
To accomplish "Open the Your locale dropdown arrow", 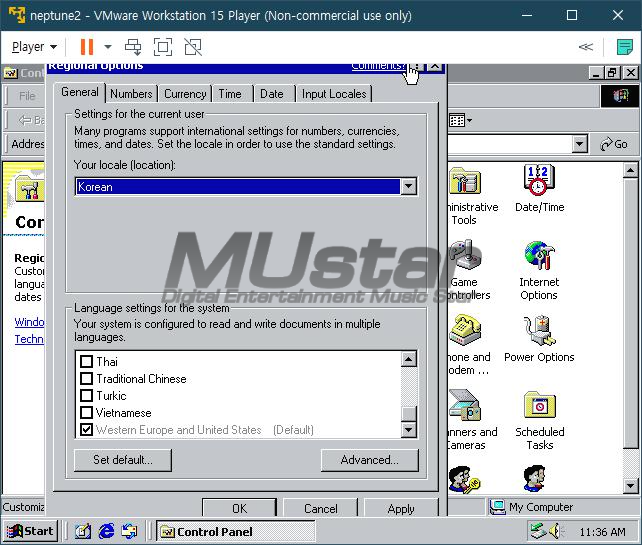I will [x=408, y=187].
